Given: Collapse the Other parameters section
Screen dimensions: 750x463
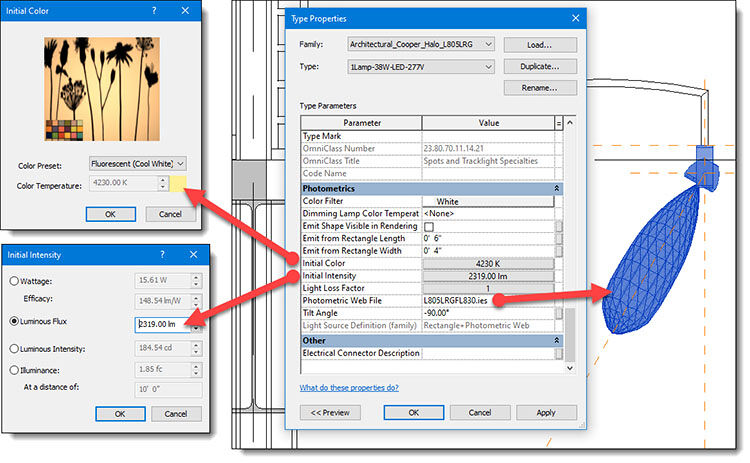Looking at the screenshot, I should (x=556, y=340).
